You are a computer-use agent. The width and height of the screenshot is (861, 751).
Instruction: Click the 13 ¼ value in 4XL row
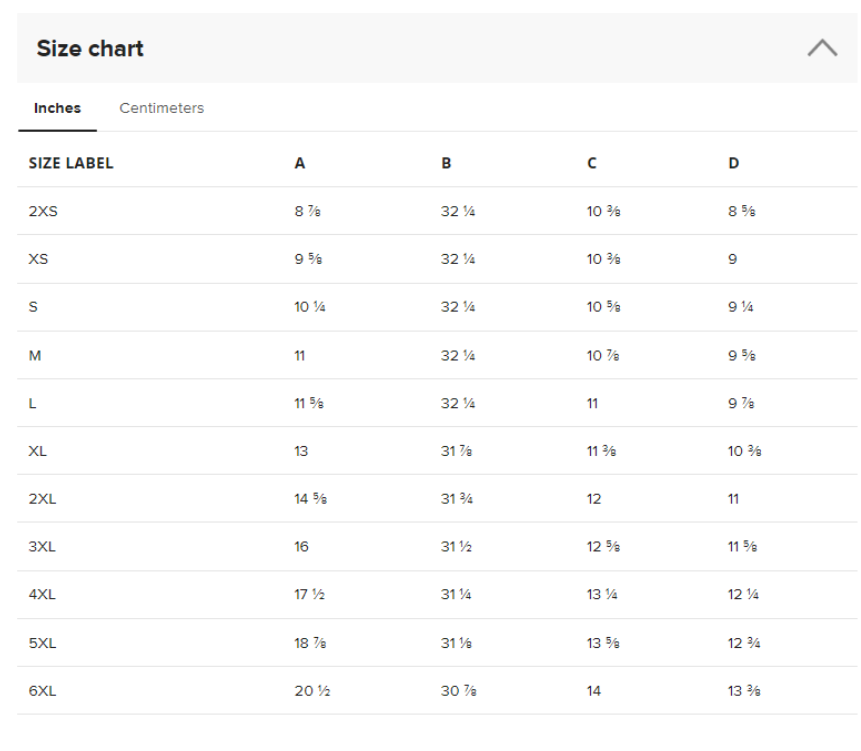click(x=602, y=595)
